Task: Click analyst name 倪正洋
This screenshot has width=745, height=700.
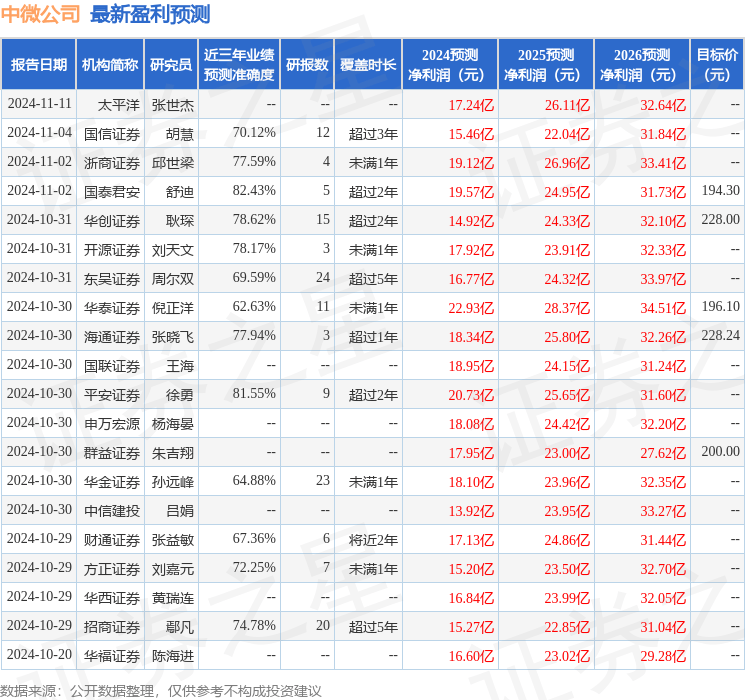Action: click(x=172, y=308)
